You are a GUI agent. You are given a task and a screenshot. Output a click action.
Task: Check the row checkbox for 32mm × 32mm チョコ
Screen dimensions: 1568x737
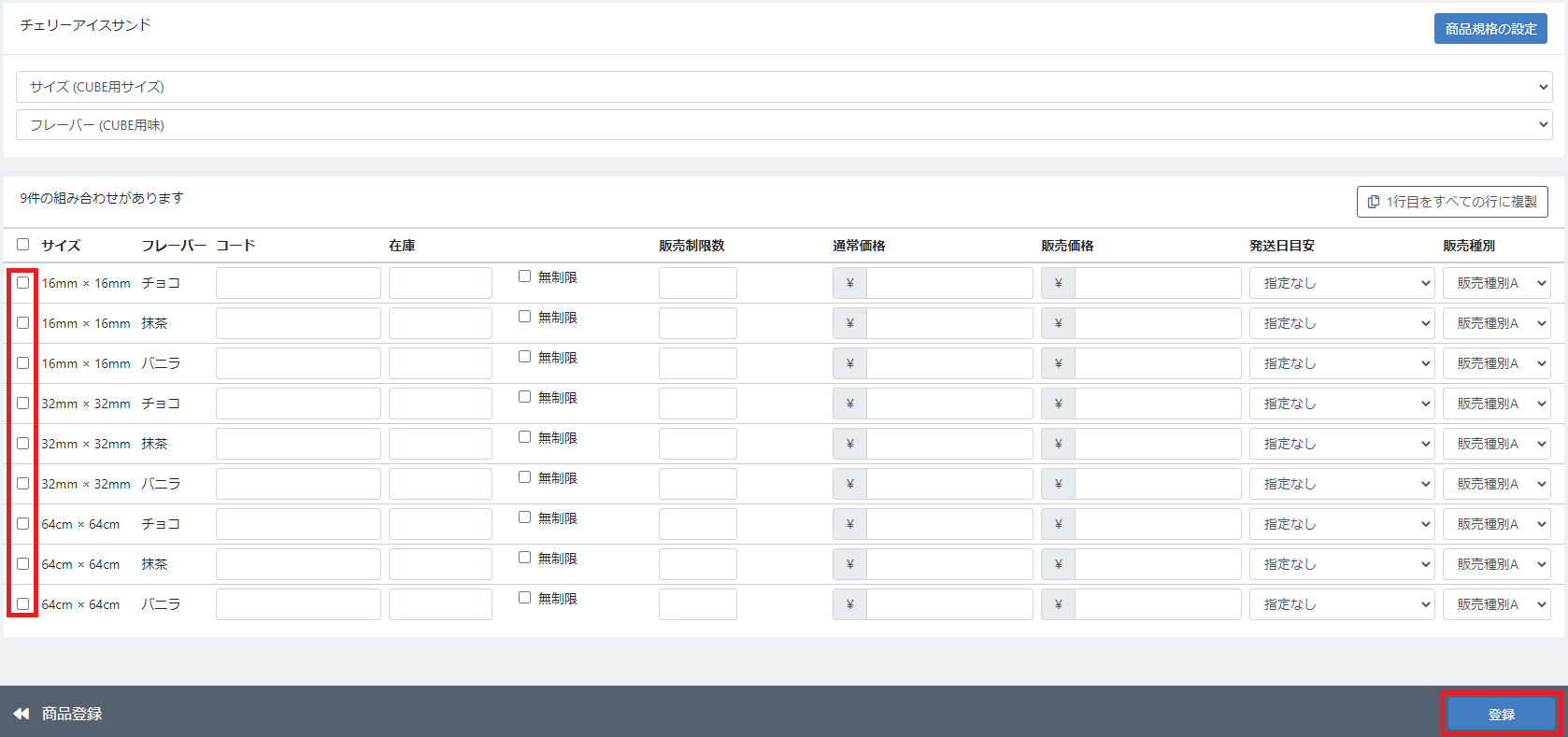[23, 404]
